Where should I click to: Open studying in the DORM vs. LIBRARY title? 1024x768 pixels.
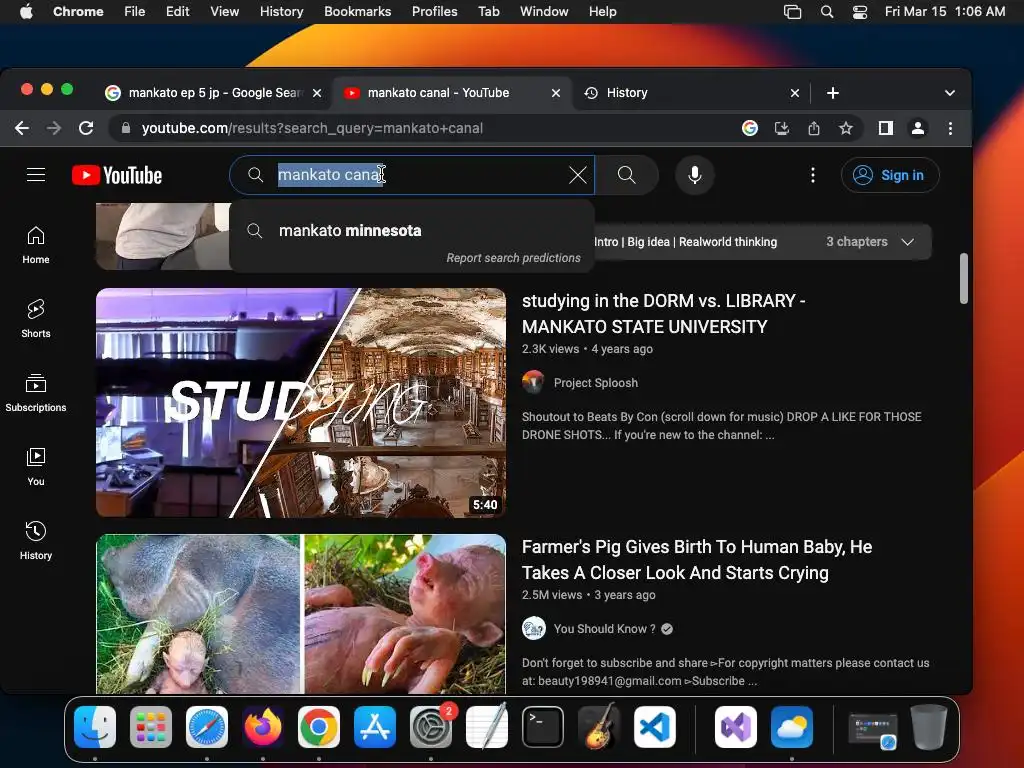click(x=664, y=313)
